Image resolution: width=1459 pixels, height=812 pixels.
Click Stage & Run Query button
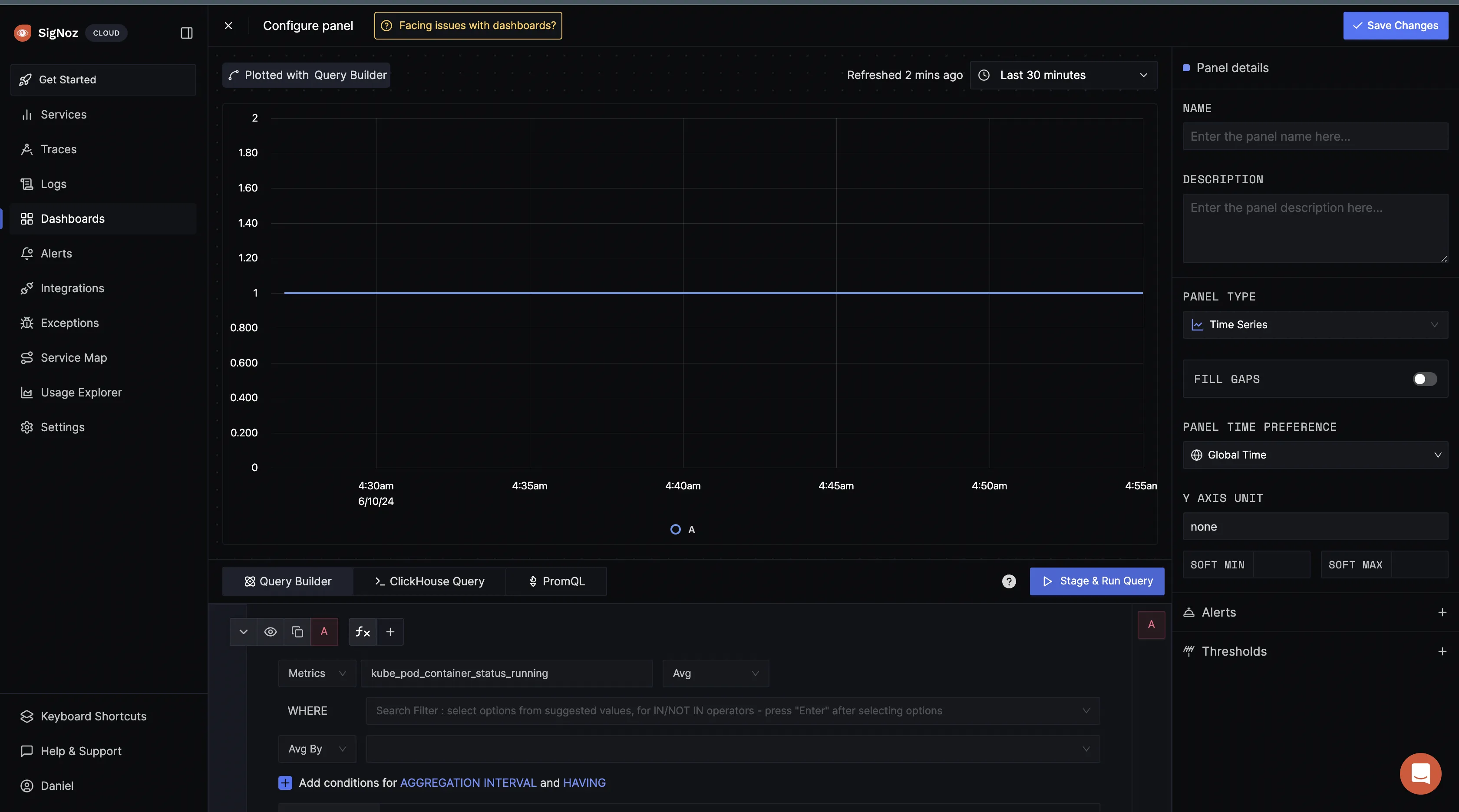tap(1096, 581)
